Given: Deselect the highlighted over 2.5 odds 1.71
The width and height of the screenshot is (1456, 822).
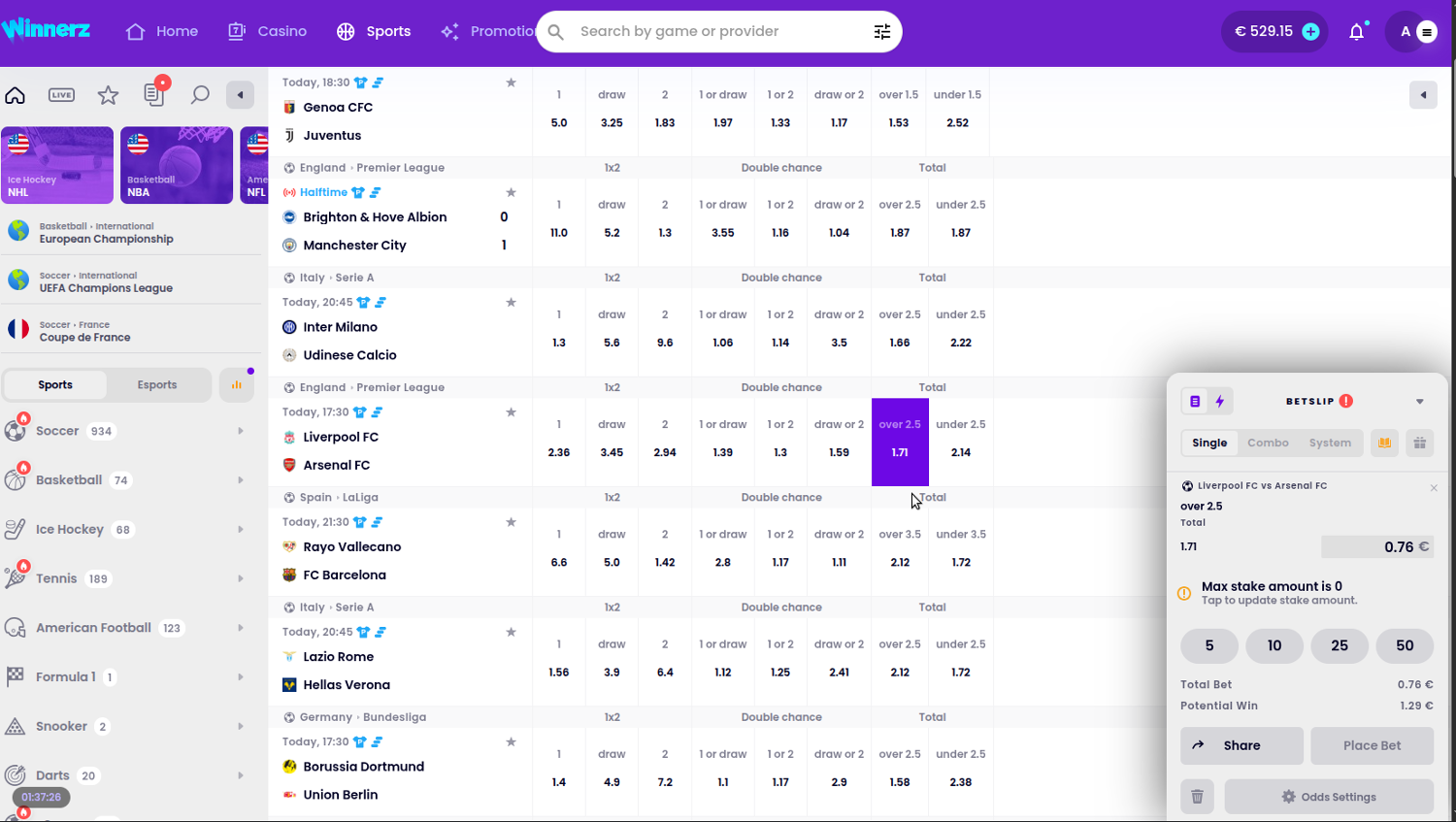Looking at the screenshot, I should point(900,442).
